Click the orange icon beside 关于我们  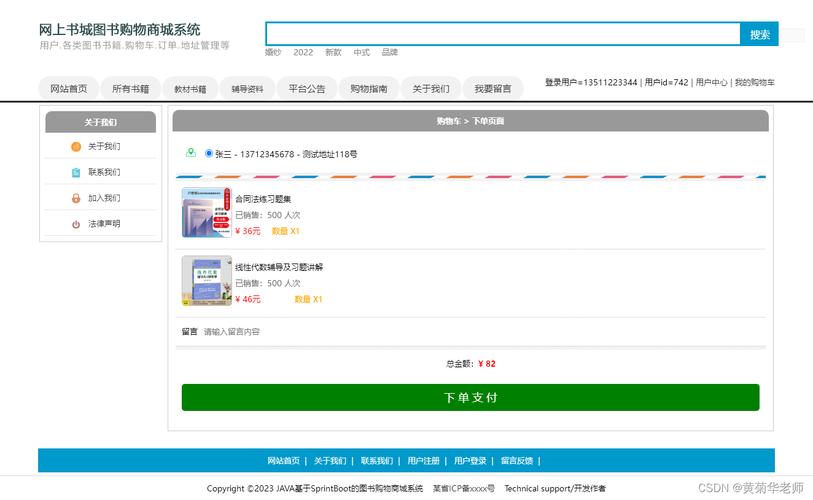[x=76, y=147]
